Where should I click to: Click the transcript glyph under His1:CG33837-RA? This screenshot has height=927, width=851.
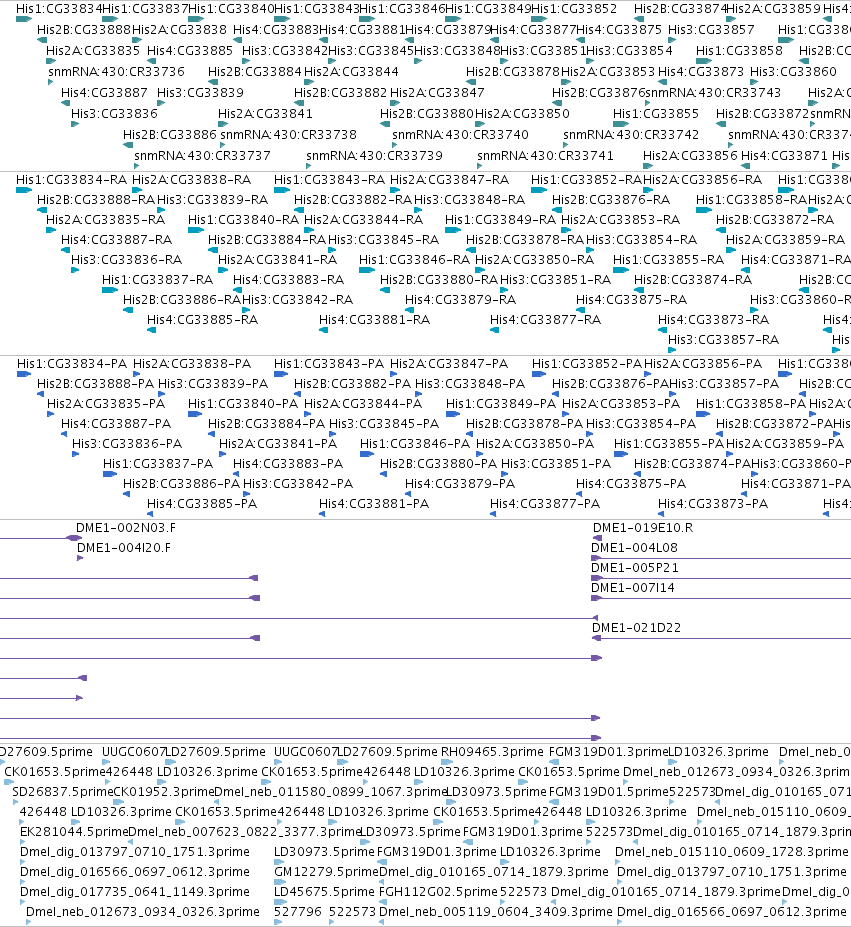[x=110, y=290]
